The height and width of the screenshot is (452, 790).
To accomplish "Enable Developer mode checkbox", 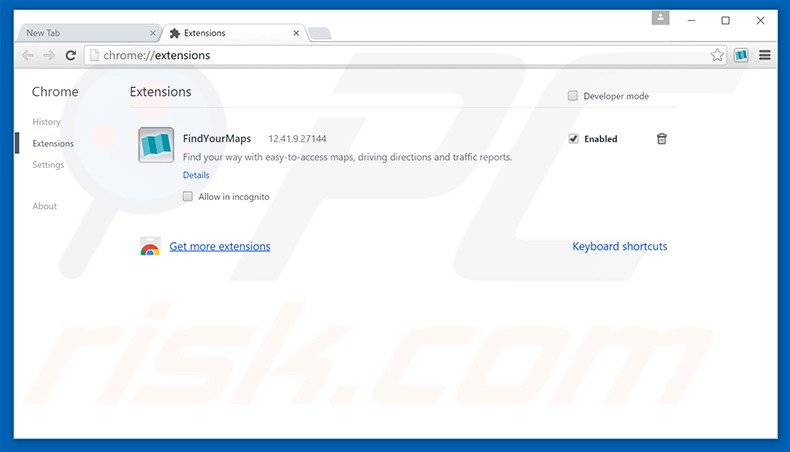I will (x=572, y=96).
